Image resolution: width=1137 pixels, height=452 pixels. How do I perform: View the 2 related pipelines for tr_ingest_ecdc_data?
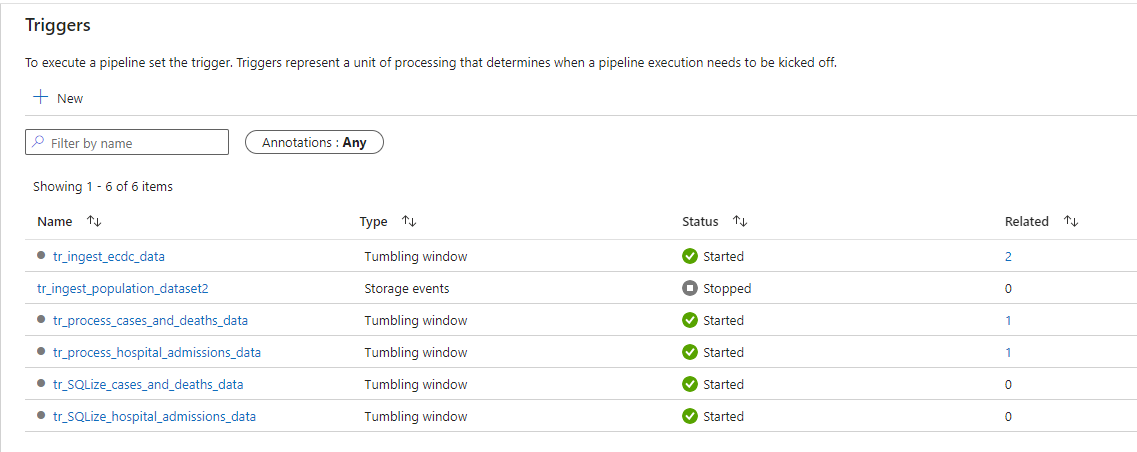click(1008, 256)
